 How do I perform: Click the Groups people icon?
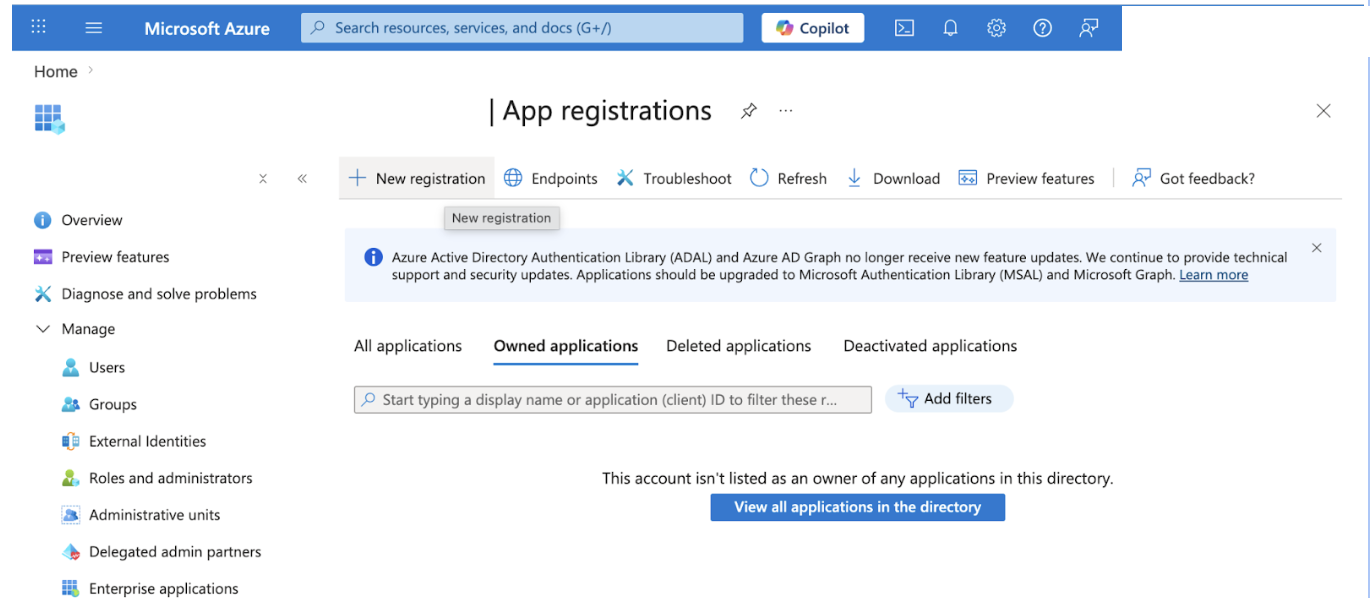(x=71, y=404)
